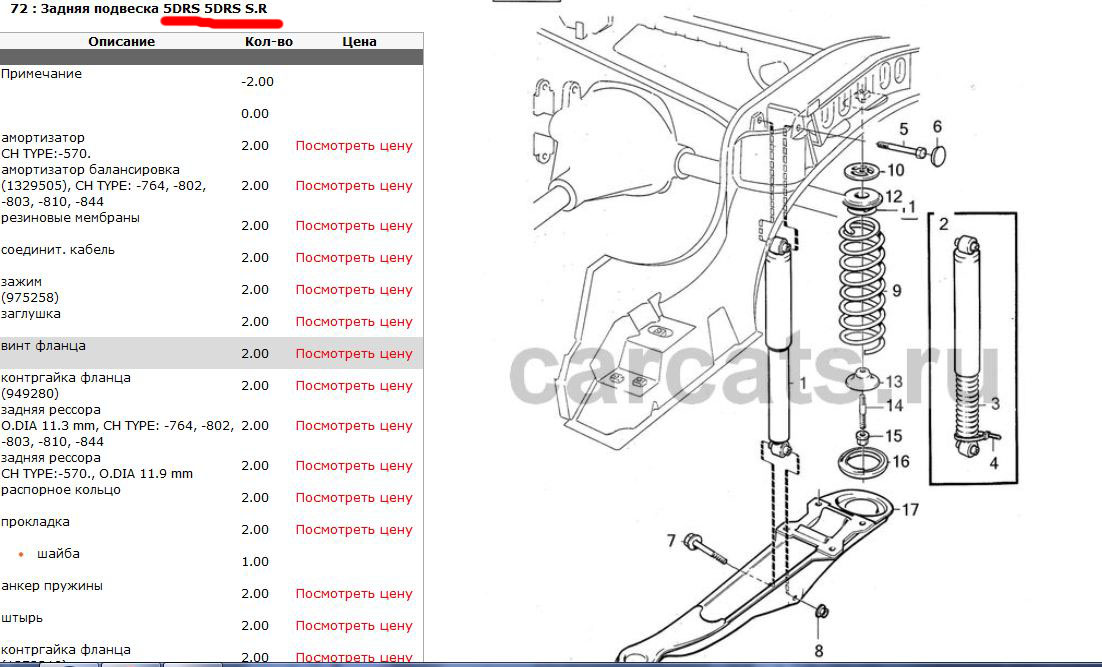Select nut part number 8 on diagram
Viewport: 1102px width, 667px height.
[x=821, y=612]
